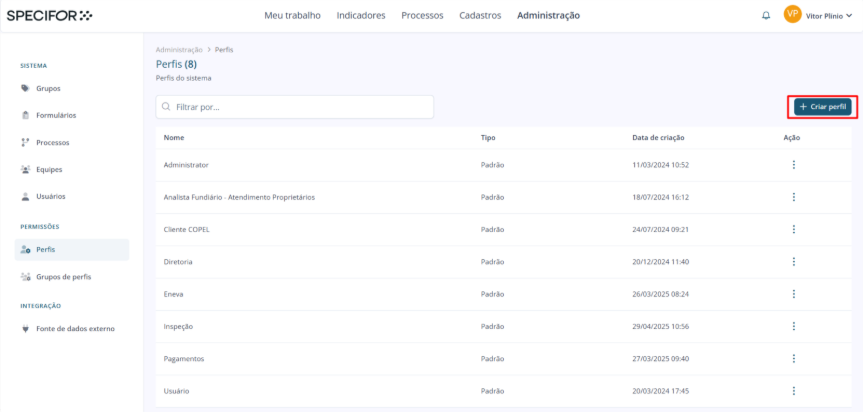Open Usuários in the sidebar
864x412 pixels.
tap(51, 196)
